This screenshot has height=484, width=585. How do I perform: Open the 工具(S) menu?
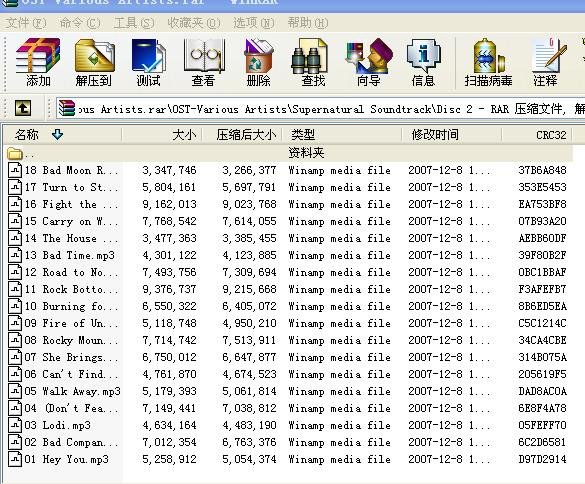134,23
